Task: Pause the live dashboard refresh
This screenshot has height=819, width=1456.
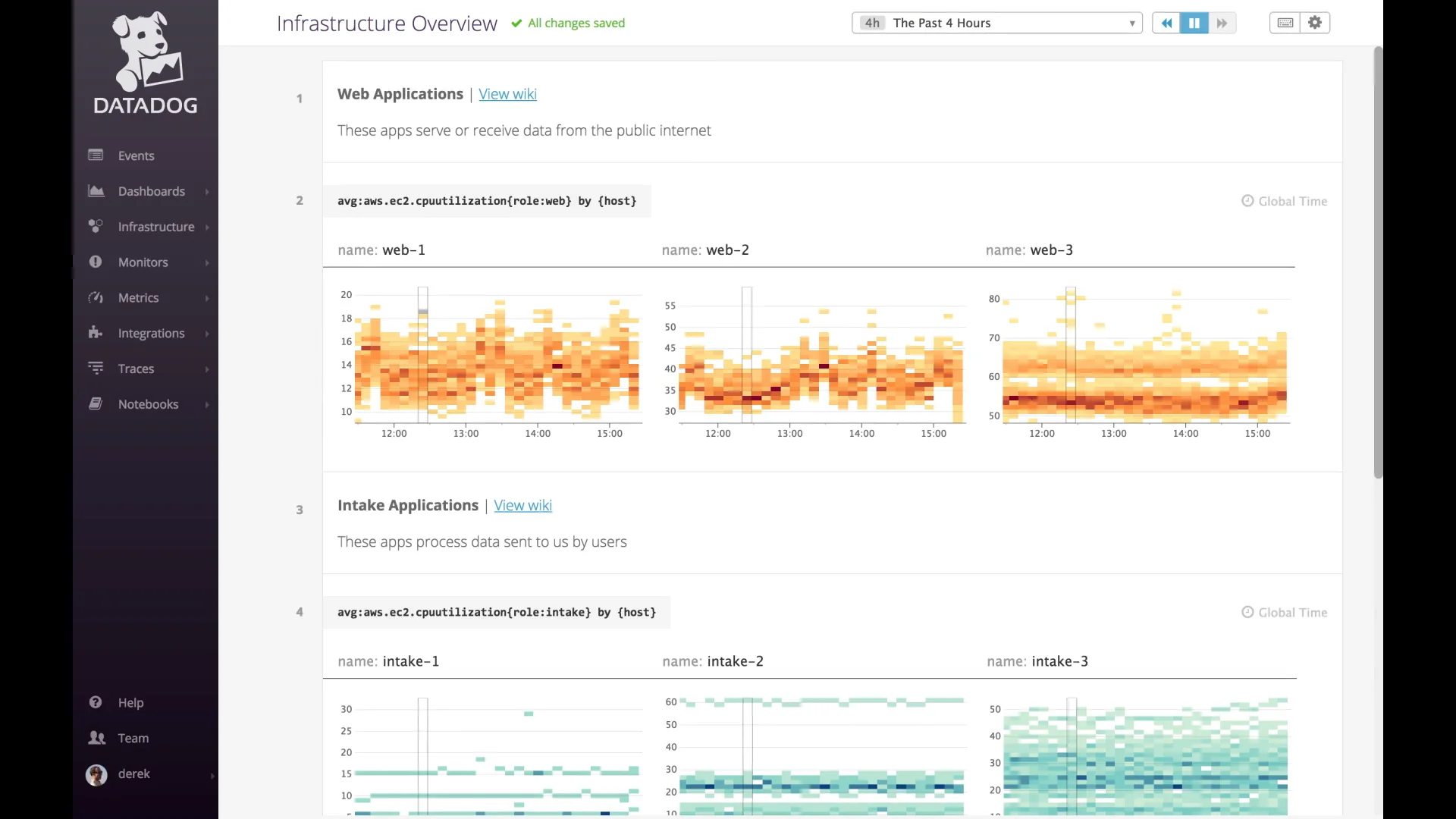Action: (1194, 23)
